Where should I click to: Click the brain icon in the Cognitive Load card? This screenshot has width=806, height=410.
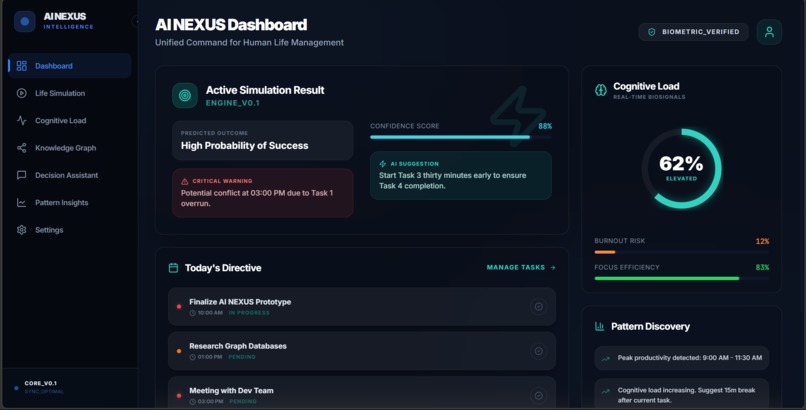(600, 90)
